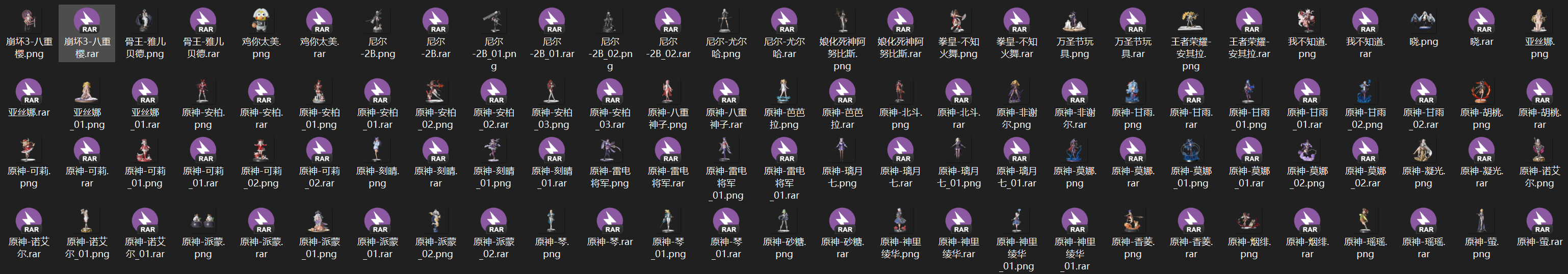Screen dimensions: 1568x274
Task: Select the 娘化死神阿努比斯.rar archive icon
Action: pyautogui.click(x=901, y=21)
